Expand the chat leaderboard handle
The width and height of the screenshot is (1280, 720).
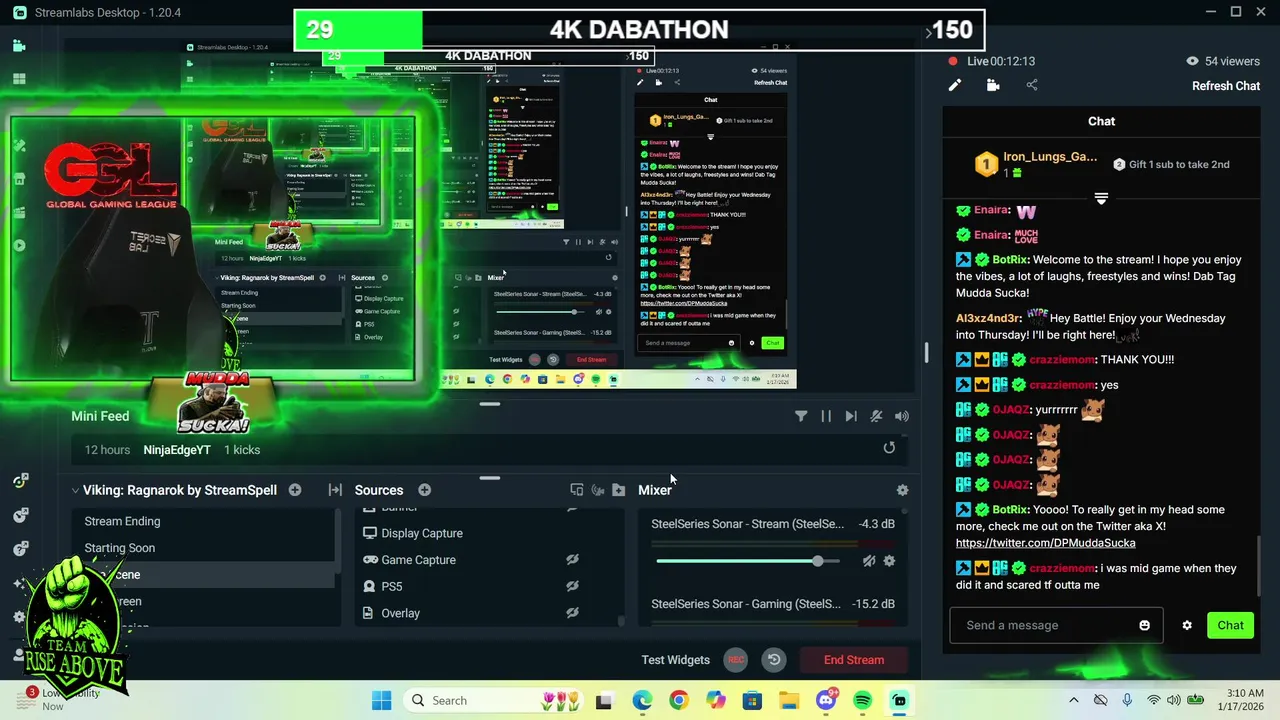coord(1101,198)
